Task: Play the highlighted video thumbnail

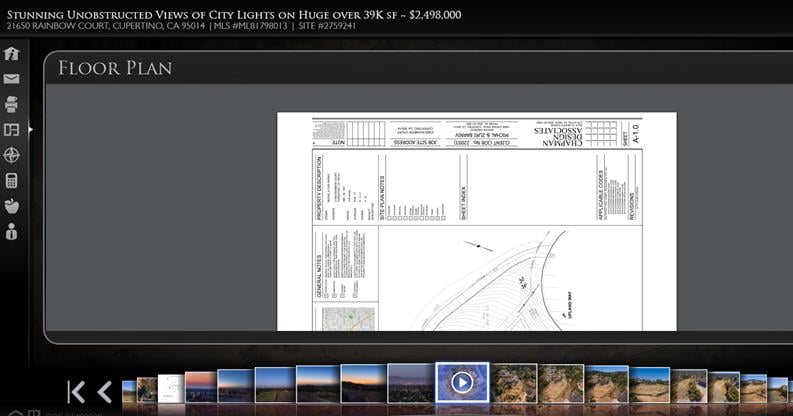Action: (x=462, y=383)
